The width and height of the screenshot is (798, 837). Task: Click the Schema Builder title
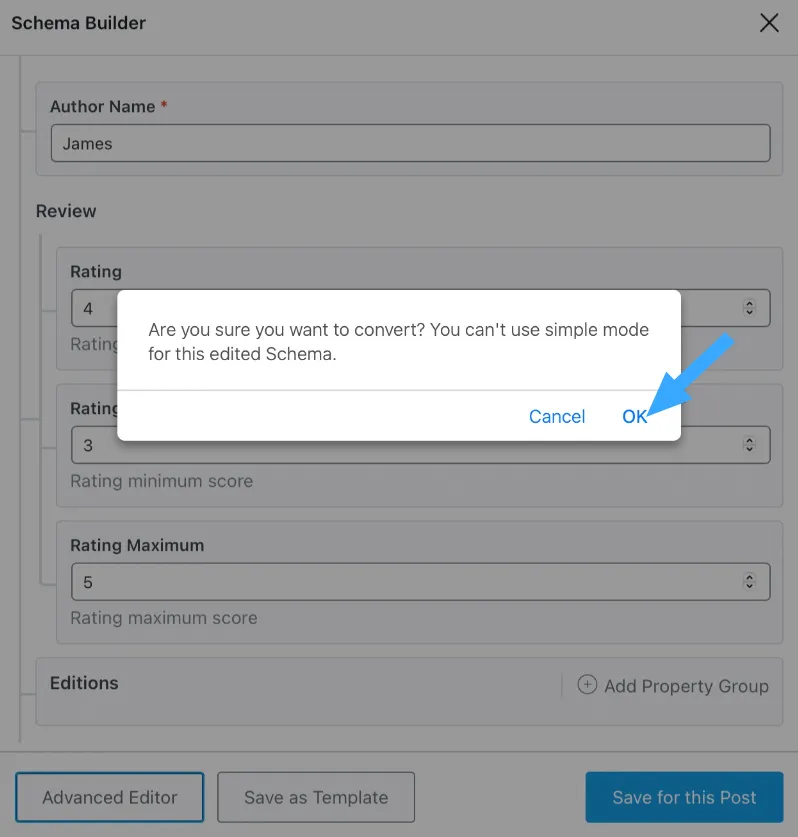[x=78, y=23]
